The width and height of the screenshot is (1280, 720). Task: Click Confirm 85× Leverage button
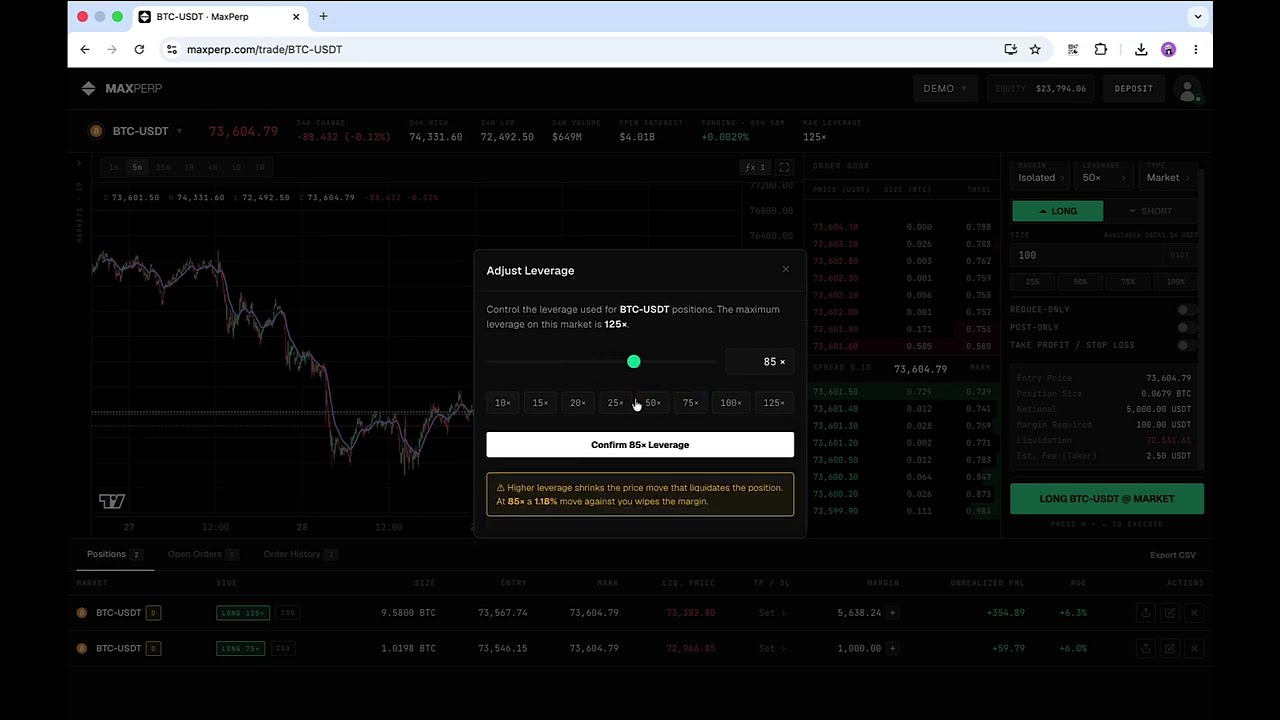[x=640, y=445]
